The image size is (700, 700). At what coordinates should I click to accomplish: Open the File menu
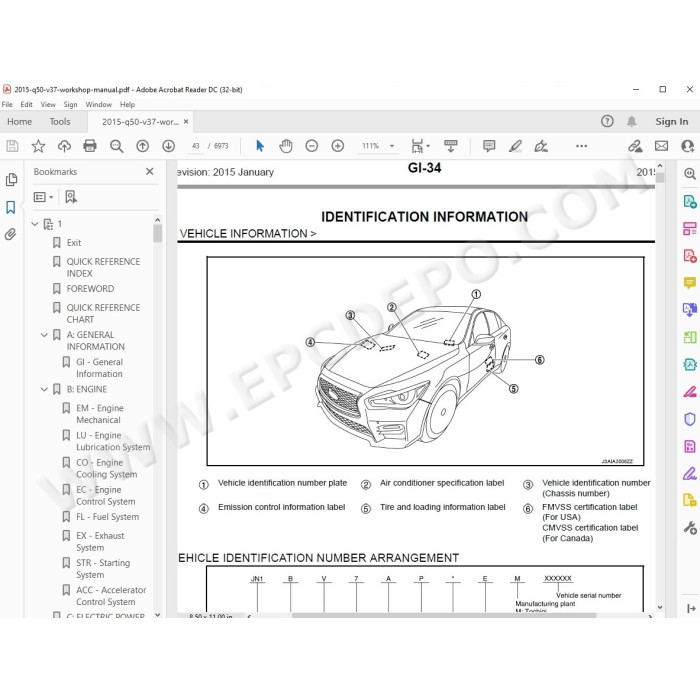(7, 104)
